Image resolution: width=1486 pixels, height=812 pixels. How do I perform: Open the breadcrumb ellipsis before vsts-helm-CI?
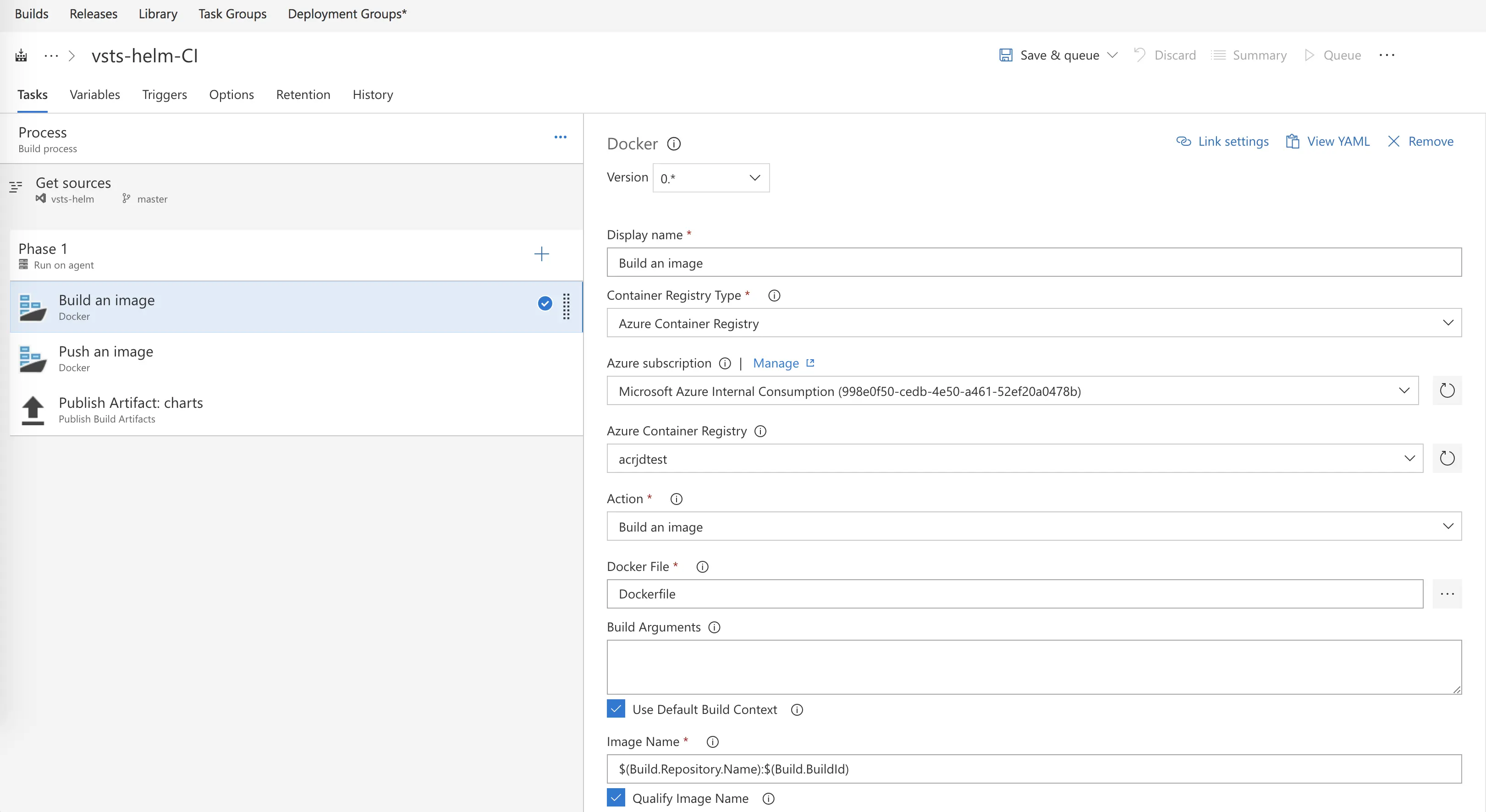51,55
